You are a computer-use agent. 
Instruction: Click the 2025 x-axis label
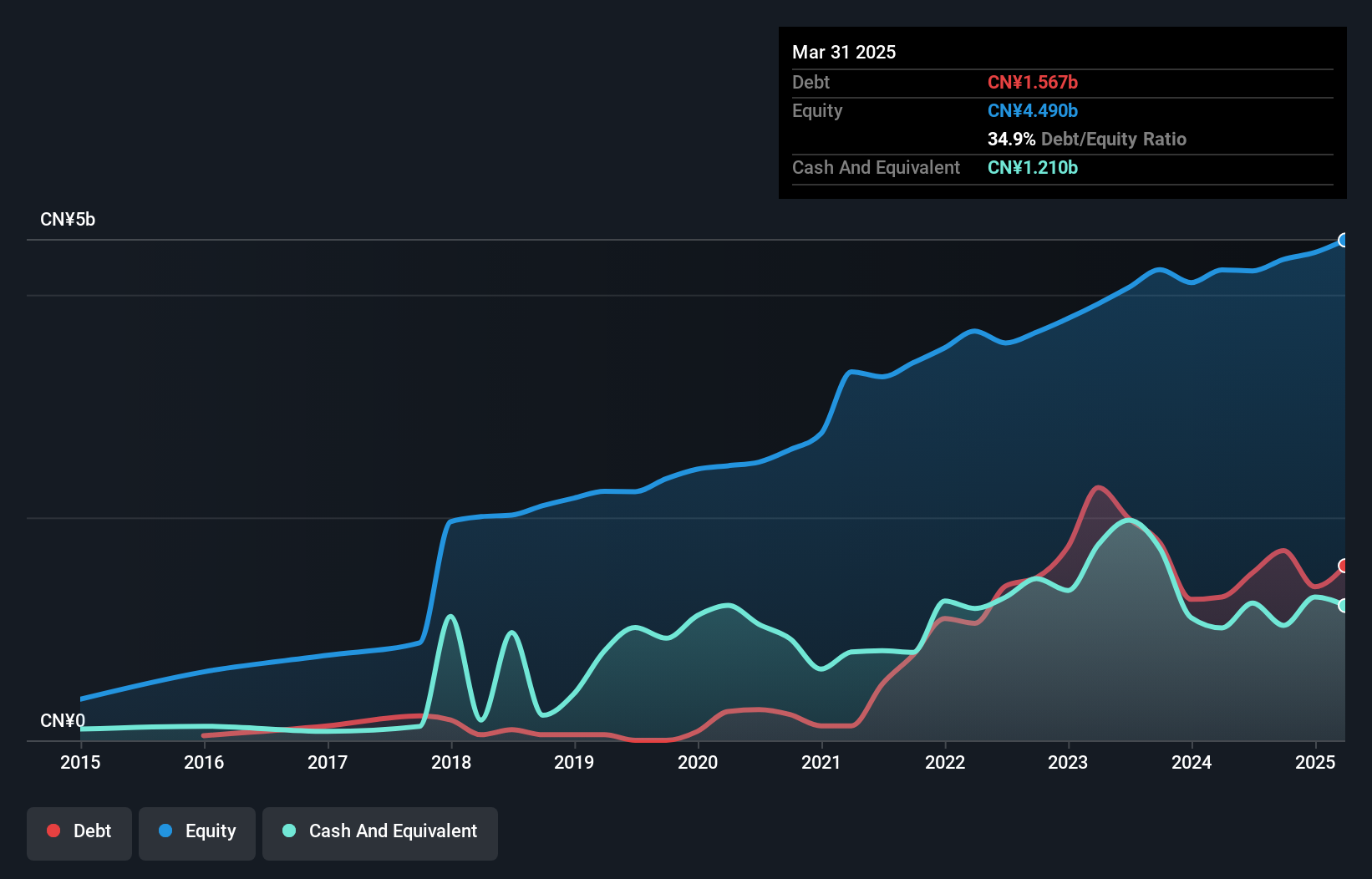coord(1315,762)
